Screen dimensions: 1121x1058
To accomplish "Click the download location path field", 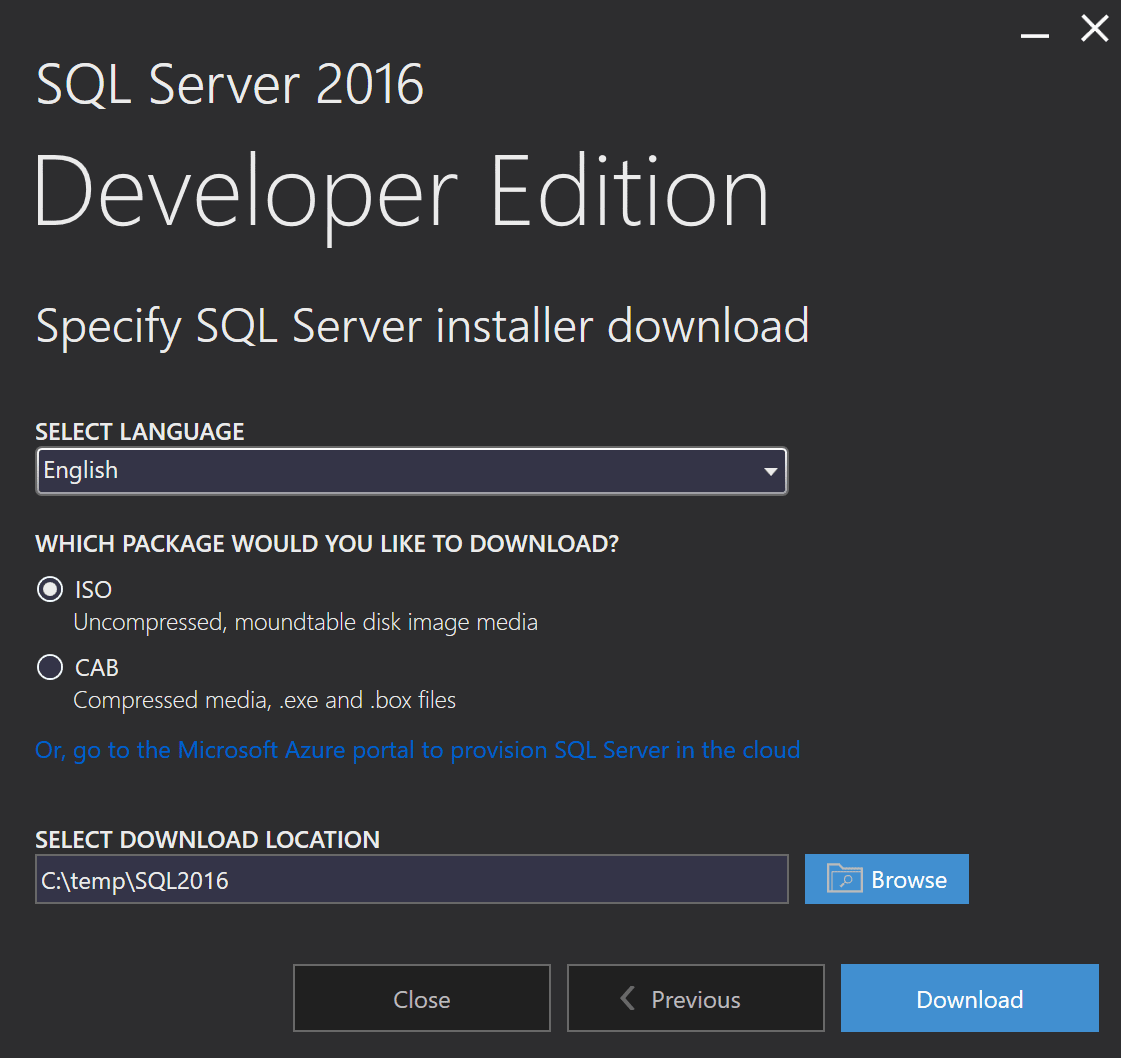I will (x=412, y=879).
